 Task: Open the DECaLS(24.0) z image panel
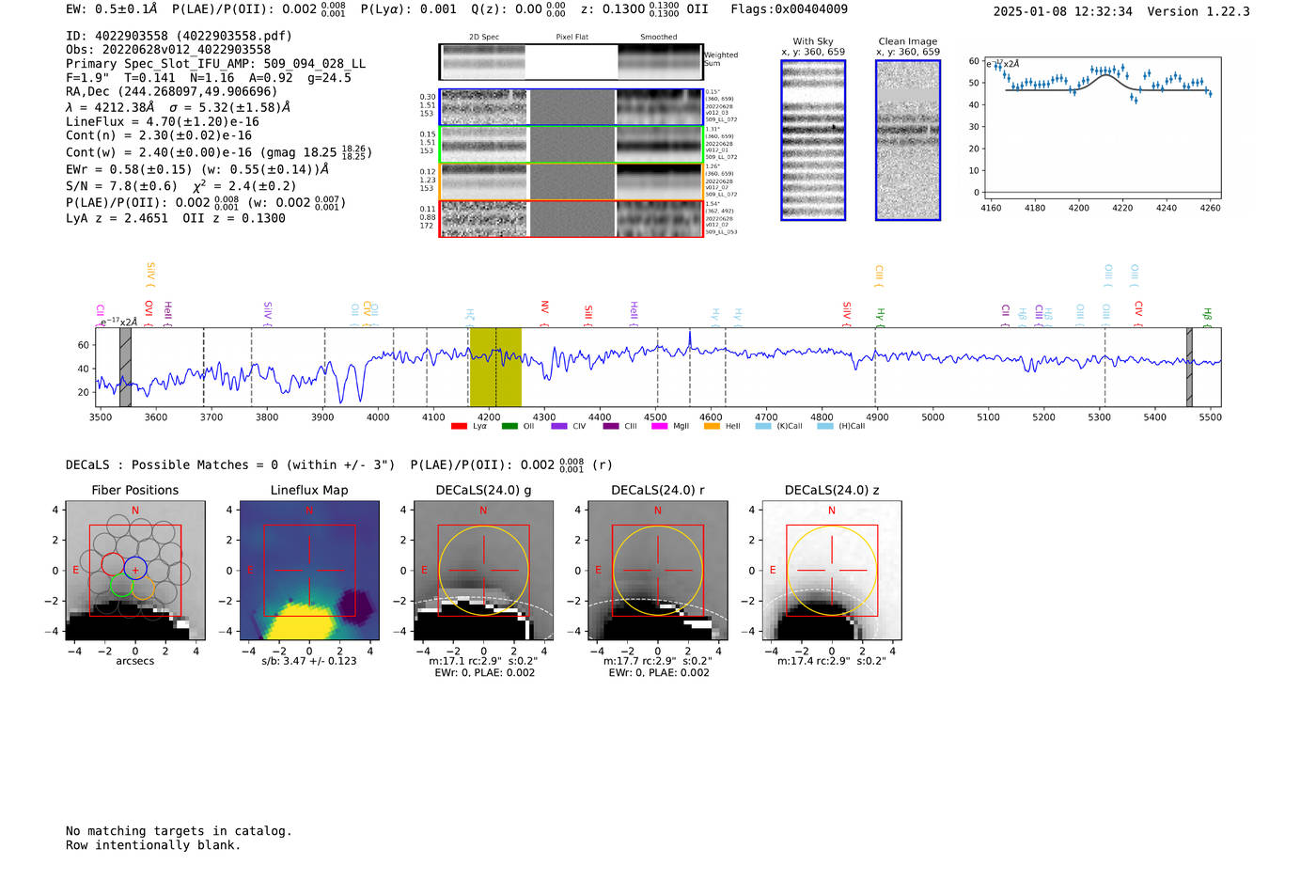pos(832,571)
